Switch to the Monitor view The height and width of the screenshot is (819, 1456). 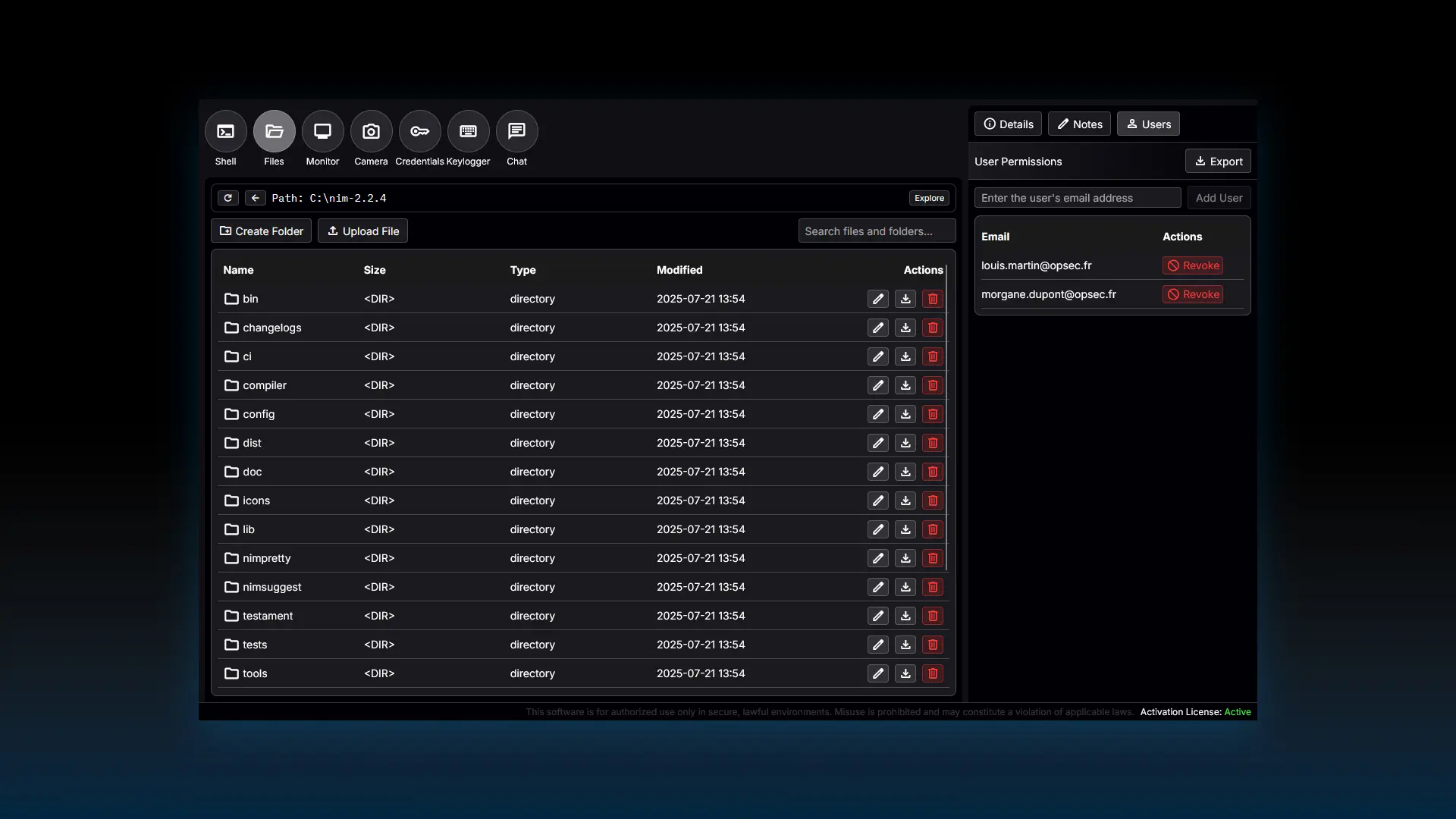tap(322, 132)
